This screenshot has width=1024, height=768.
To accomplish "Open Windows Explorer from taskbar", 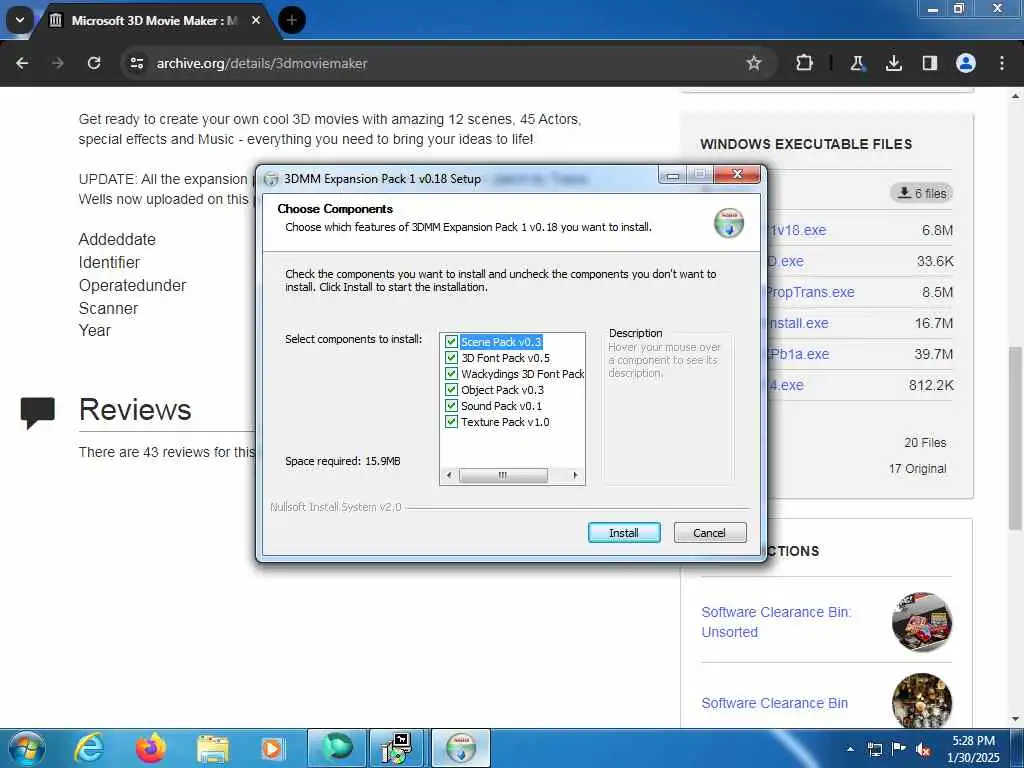I will [212, 749].
